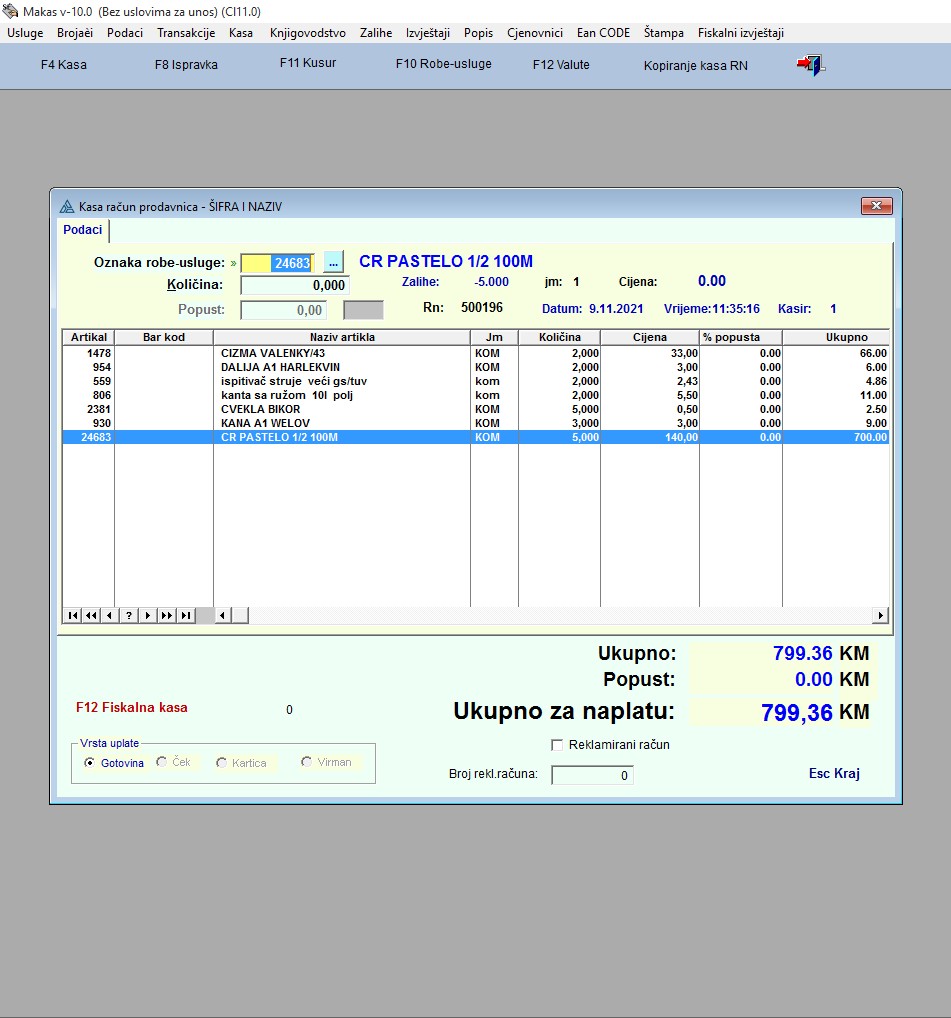Select Gotovina payment type
This screenshot has height=1018, width=951.
90,763
